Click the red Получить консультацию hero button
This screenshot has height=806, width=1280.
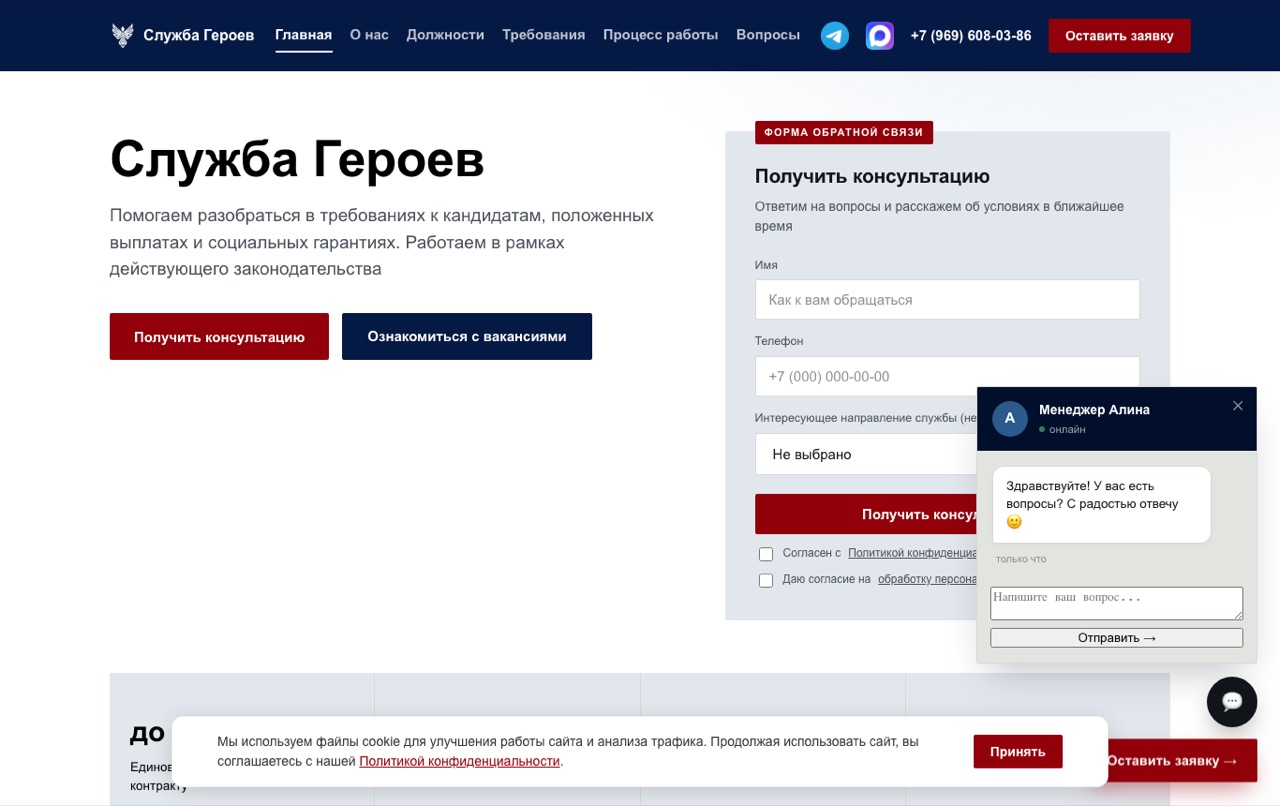click(x=219, y=337)
